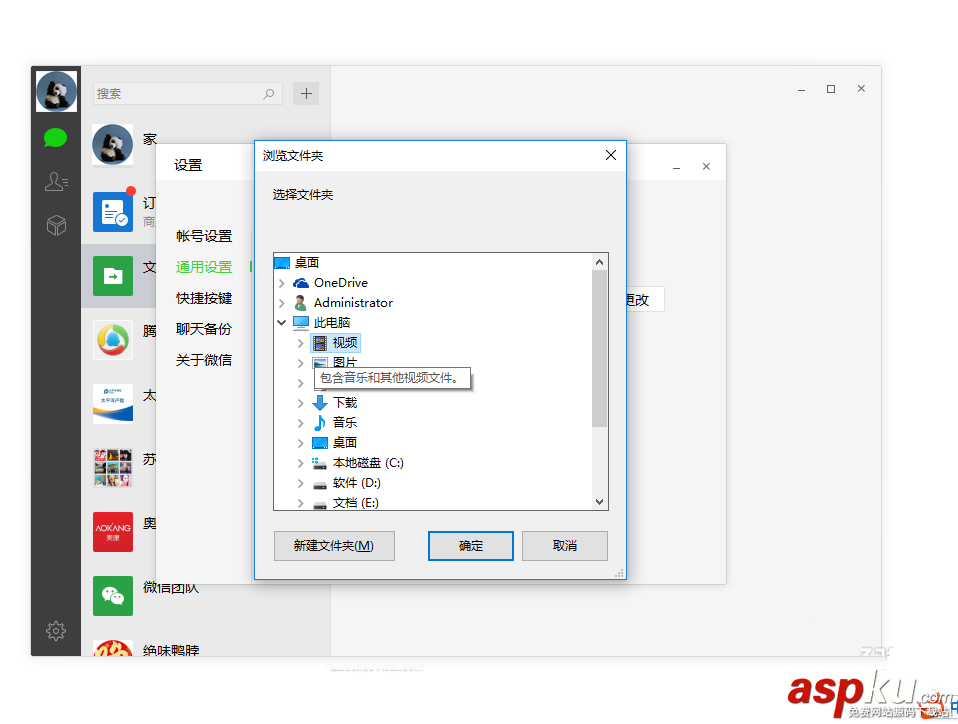Select the 微信团队 chat avatar
The height and width of the screenshot is (724, 958).
pos(112,595)
